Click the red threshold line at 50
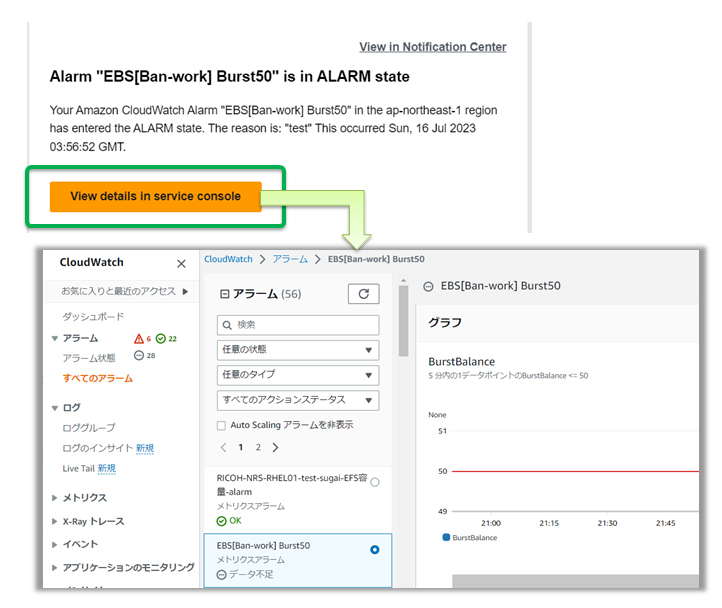722x608 pixels. (575, 471)
